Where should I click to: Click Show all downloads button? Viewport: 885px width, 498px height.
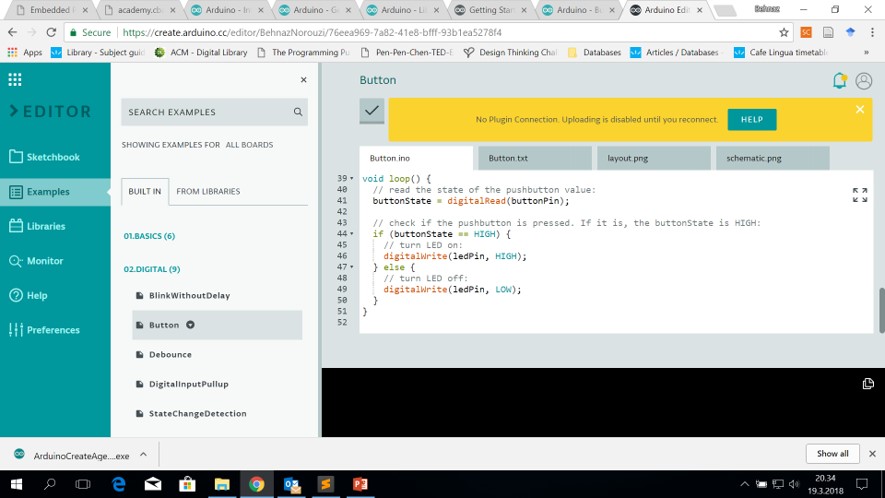833,453
